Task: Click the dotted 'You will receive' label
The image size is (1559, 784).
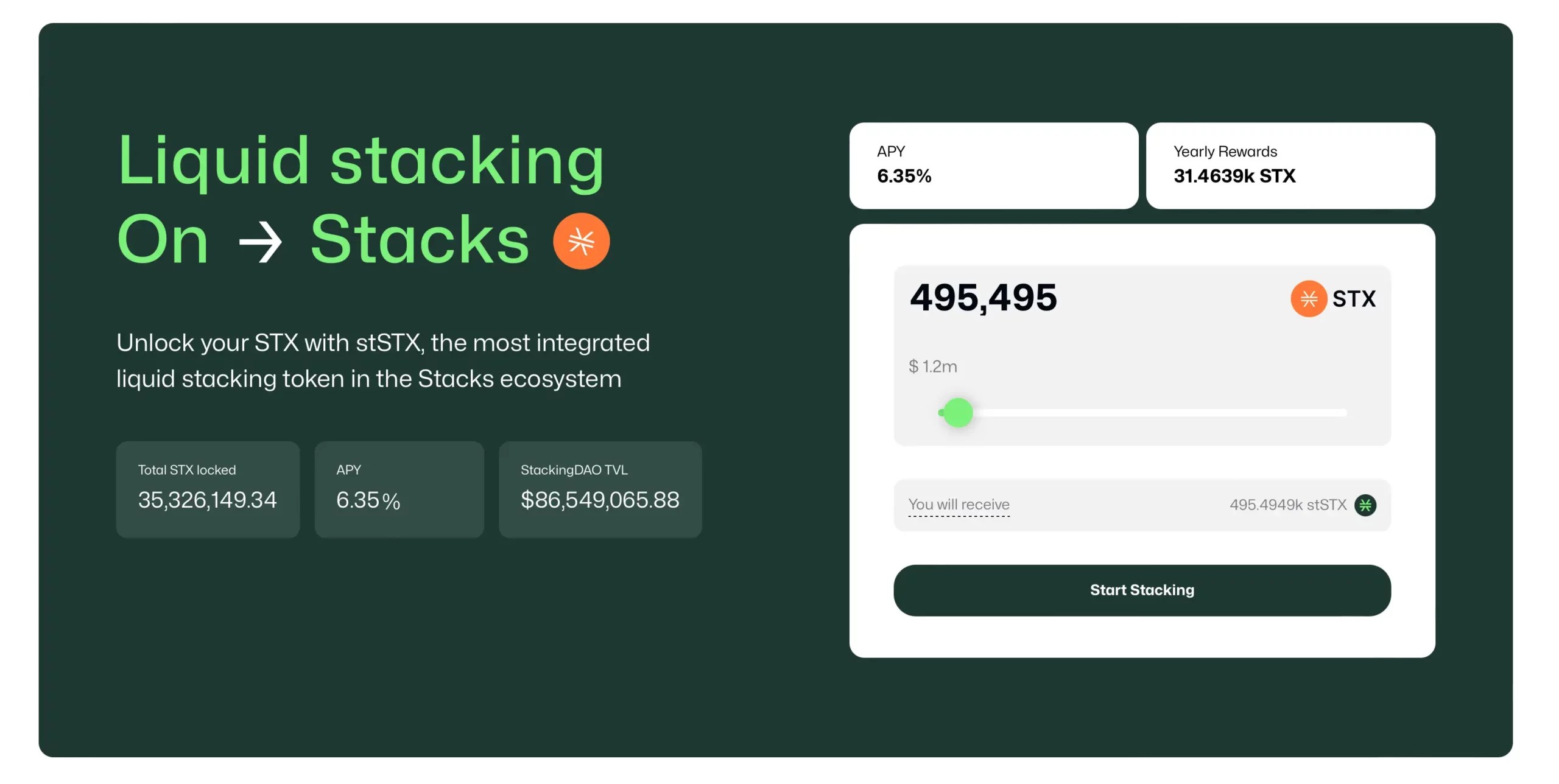Action: 959,505
